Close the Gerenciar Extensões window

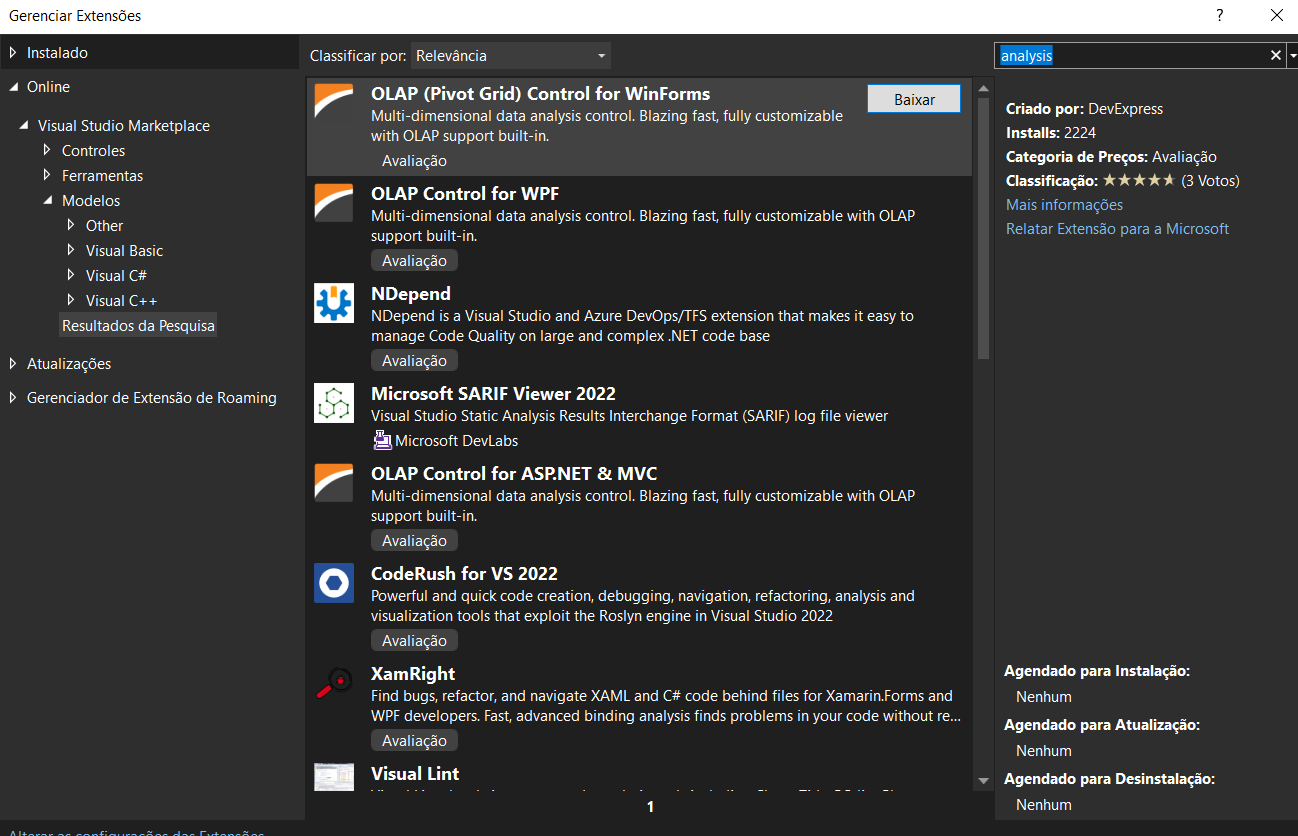pyautogui.click(x=1276, y=15)
